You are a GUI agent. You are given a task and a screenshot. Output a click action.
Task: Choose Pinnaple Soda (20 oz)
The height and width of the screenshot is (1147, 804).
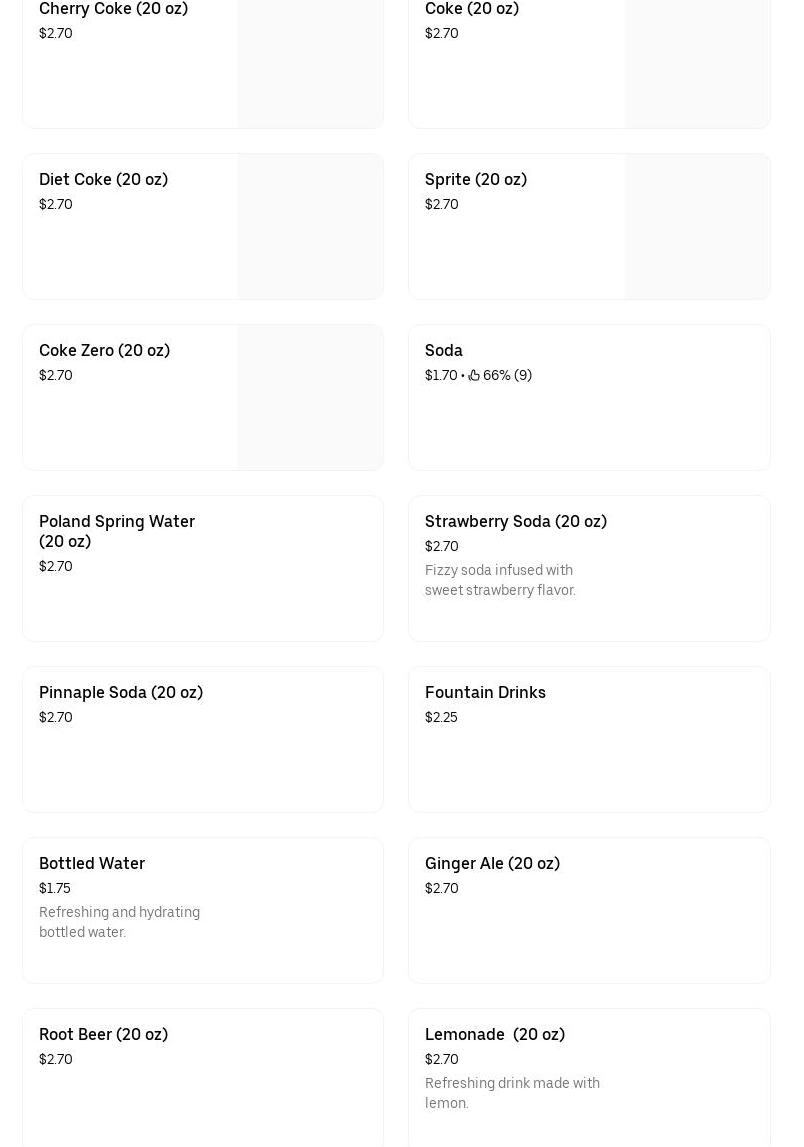(121, 693)
